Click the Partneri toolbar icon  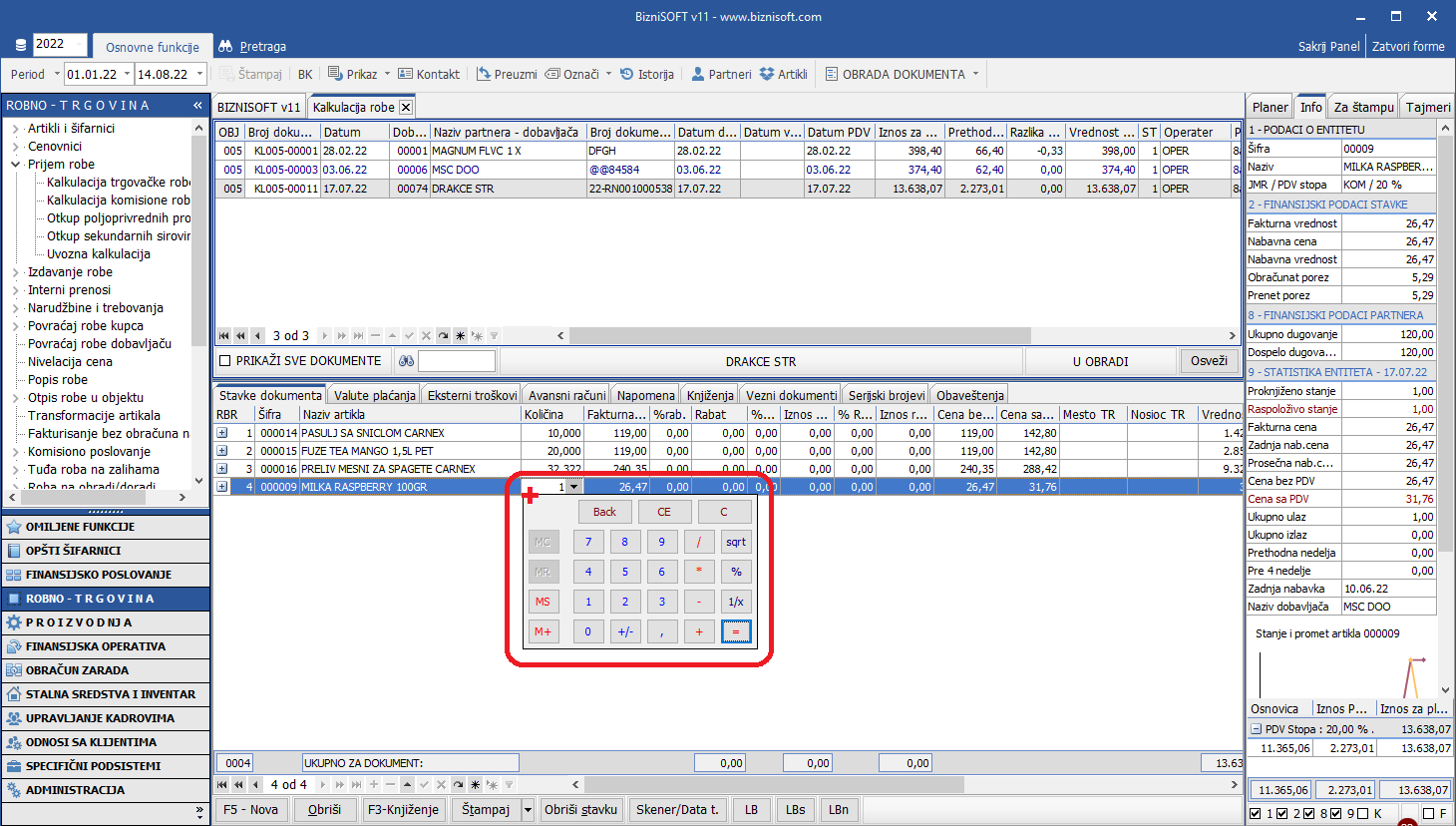698,75
